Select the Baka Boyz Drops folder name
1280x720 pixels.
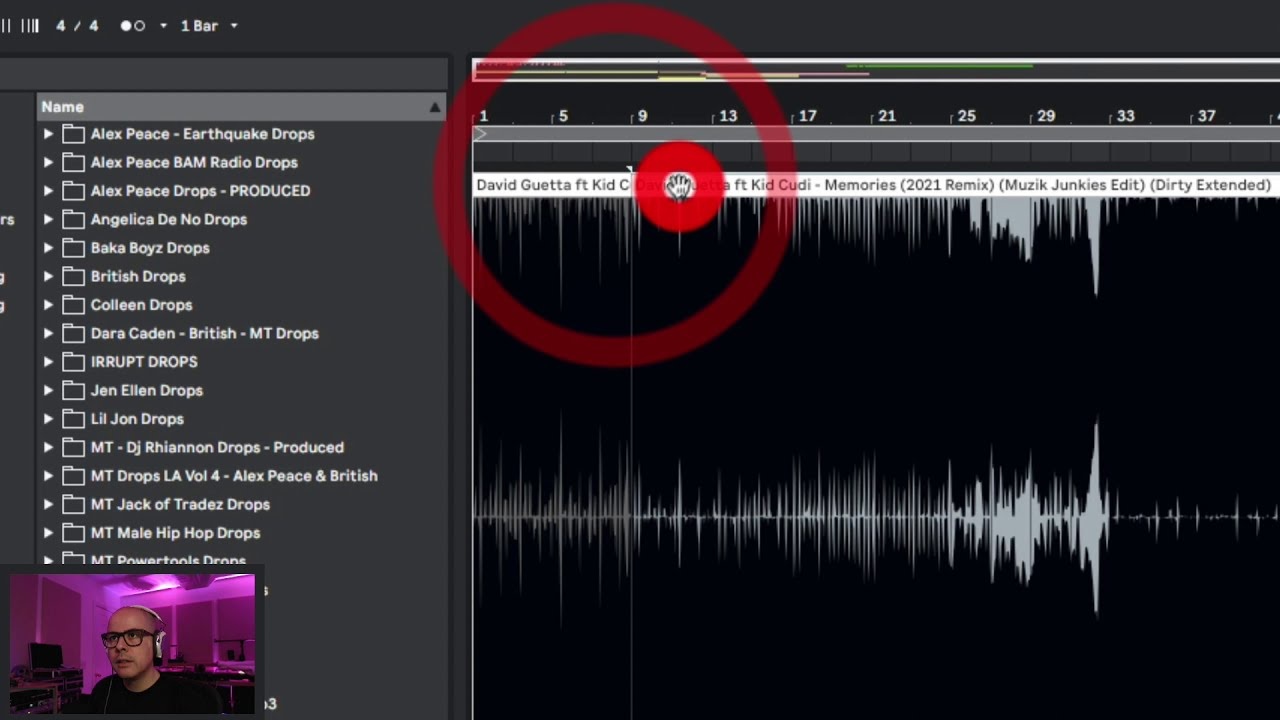150,248
